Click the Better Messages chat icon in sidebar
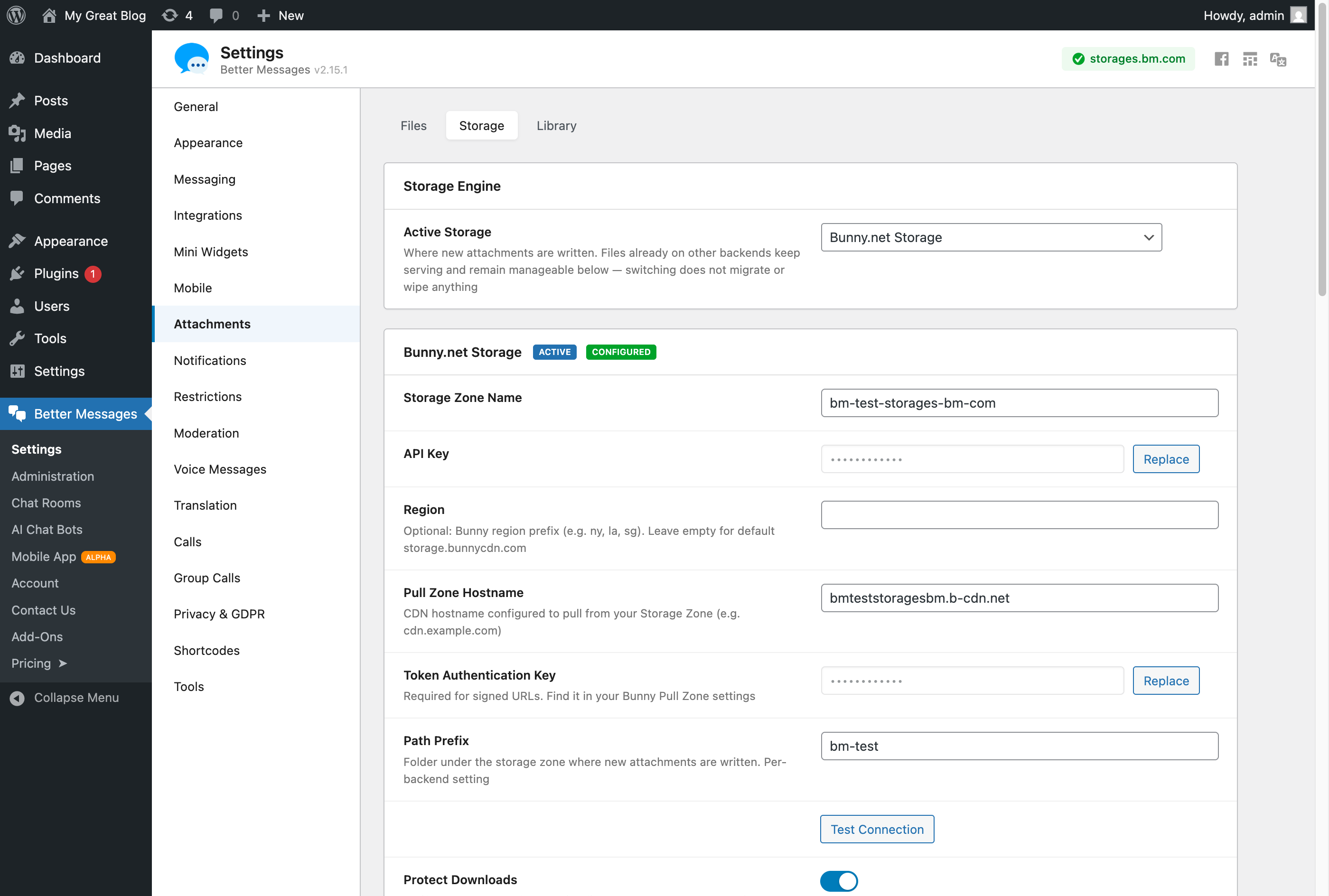1329x896 pixels. click(17, 414)
